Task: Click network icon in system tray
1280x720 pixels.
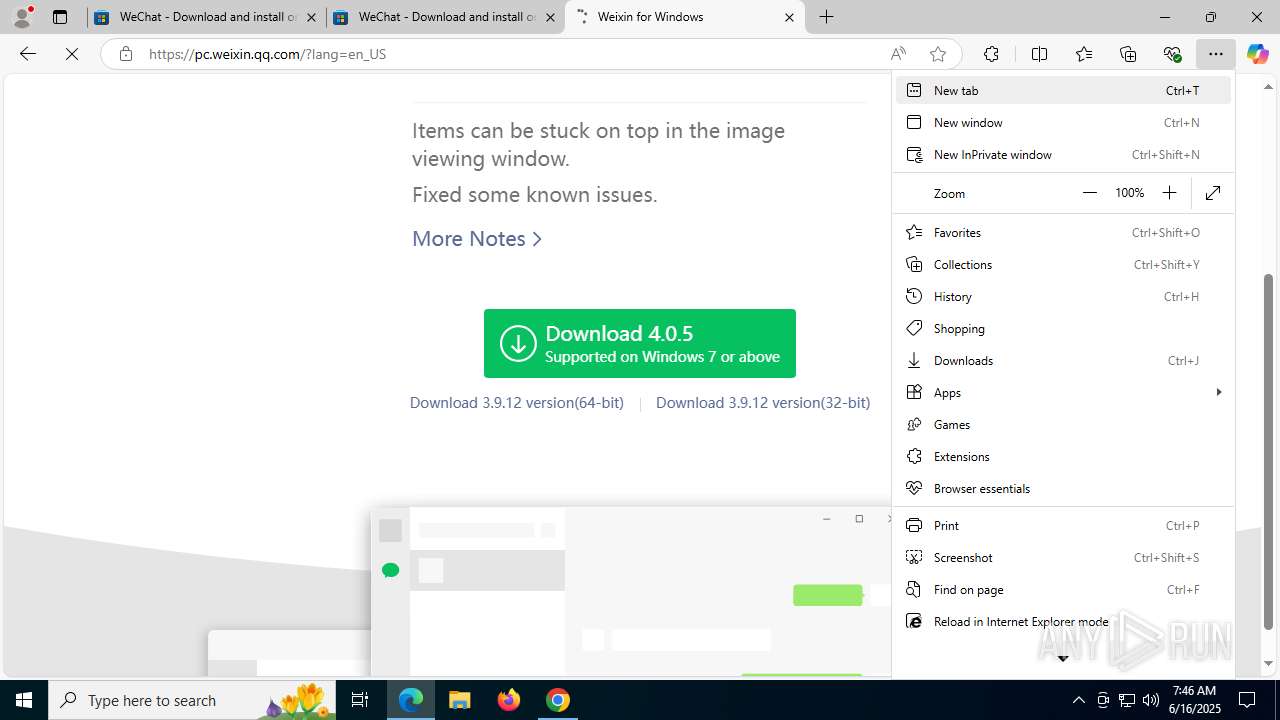Action: tap(1126, 700)
